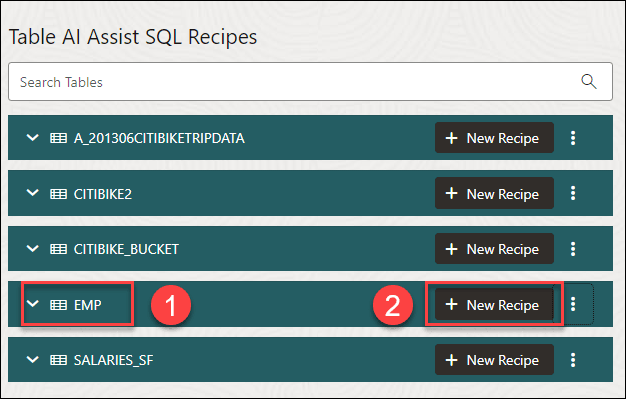The height and width of the screenshot is (399, 626).
Task: Click table icon beside SALARIES_SF
Action: tap(58, 360)
